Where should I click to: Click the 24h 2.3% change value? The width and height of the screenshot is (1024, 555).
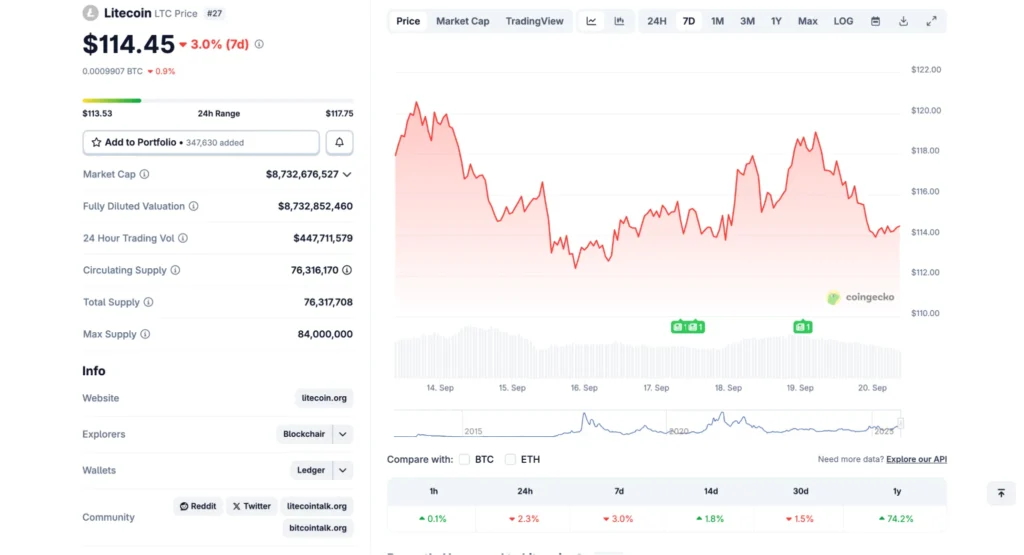coord(524,519)
